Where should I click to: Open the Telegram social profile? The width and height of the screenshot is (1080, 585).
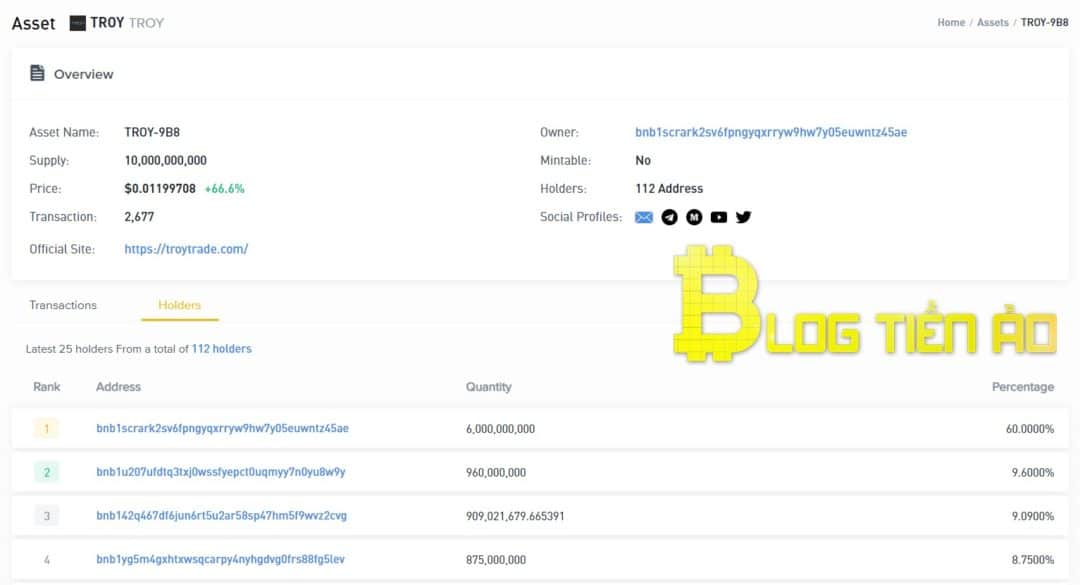[669, 217]
